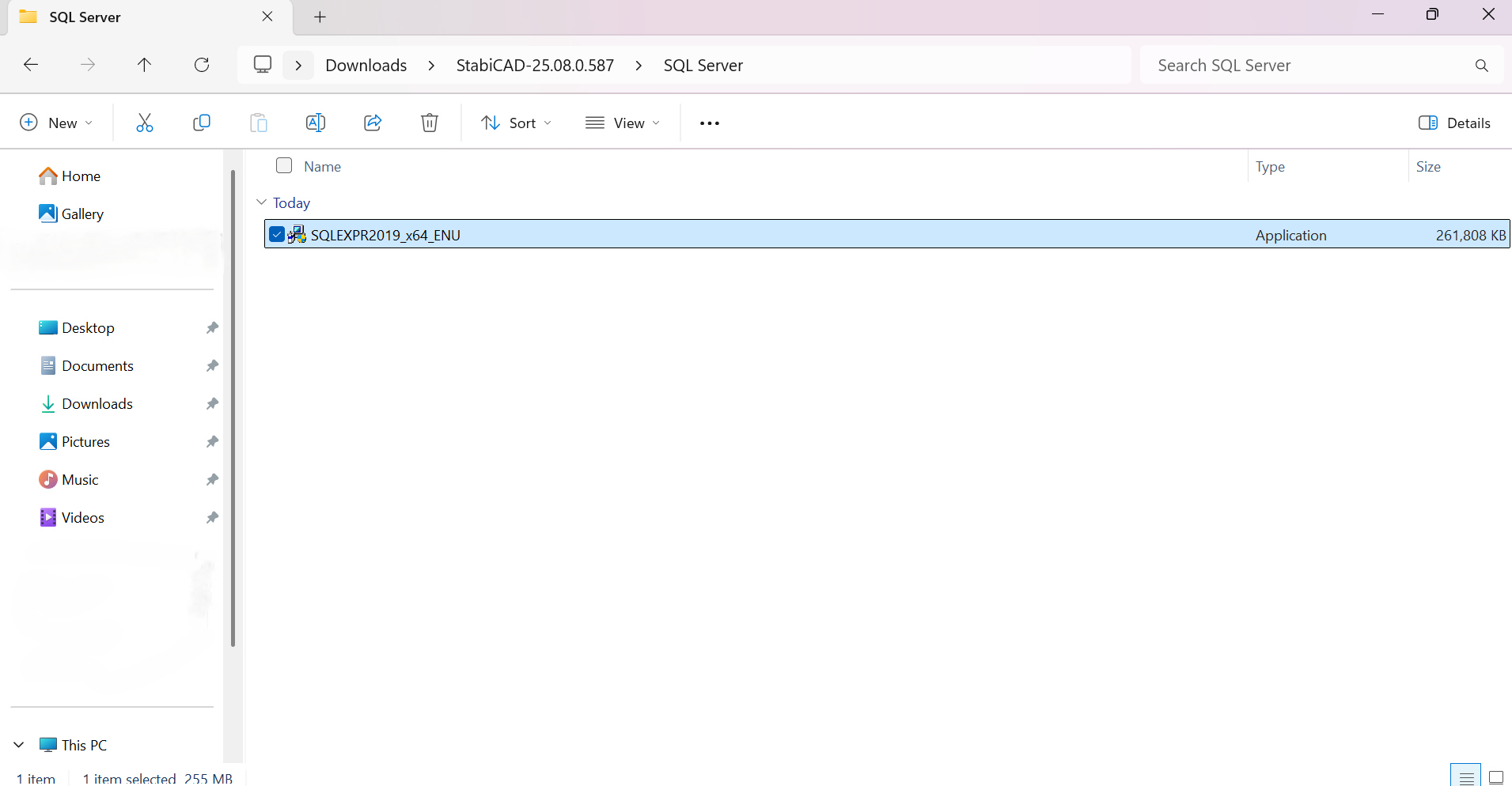The width and height of the screenshot is (1512, 786).
Task: Click the SQL Server breadcrumb
Action: pyautogui.click(x=703, y=66)
